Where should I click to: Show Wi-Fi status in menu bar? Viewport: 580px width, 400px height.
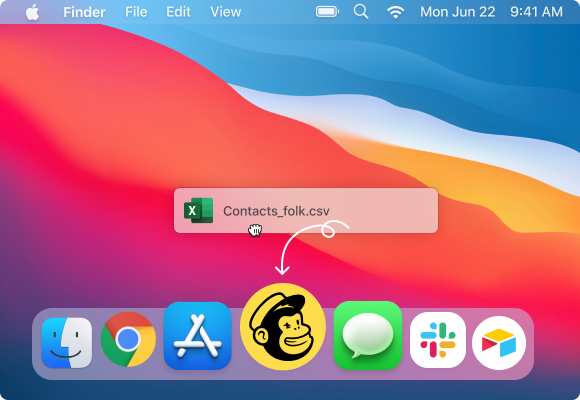[x=395, y=12]
